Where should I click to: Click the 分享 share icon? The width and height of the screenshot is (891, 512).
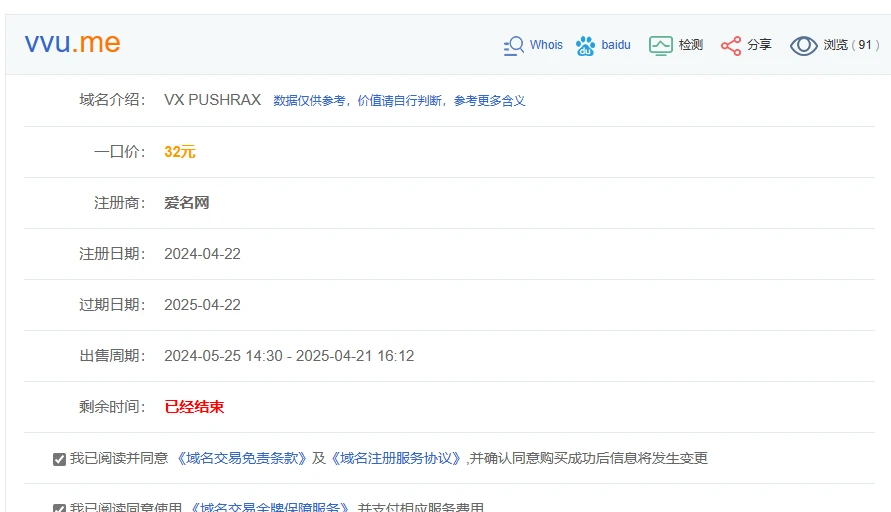731,45
